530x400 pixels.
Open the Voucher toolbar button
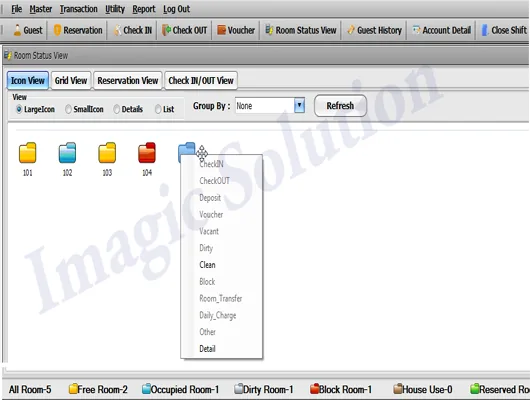(x=236, y=30)
